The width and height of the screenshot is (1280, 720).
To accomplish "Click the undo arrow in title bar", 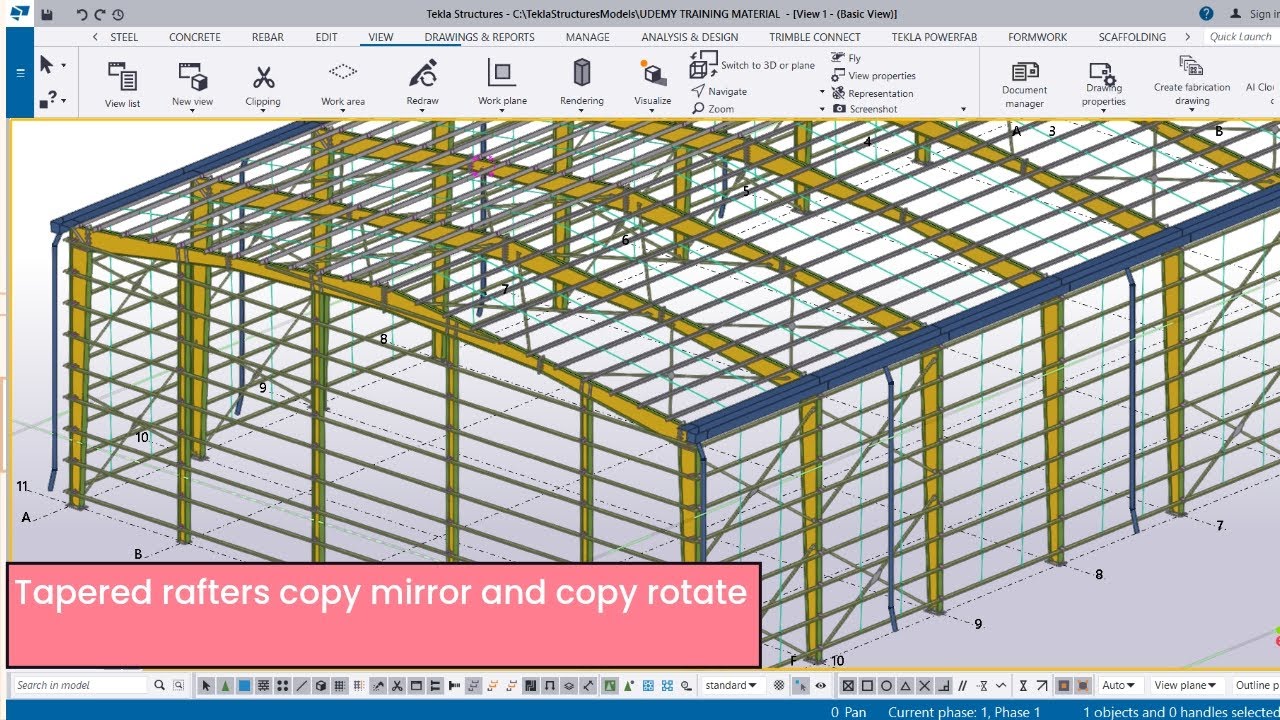I will pyautogui.click(x=82, y=14).
